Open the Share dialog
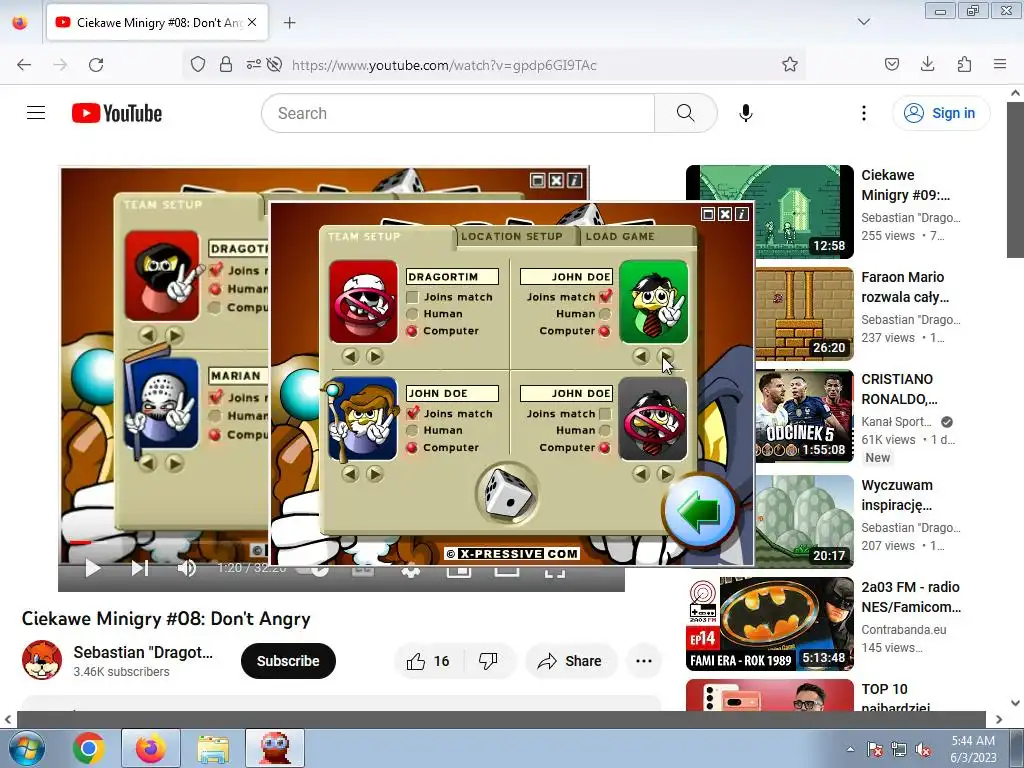This screenshot has width=1024, height=768. click(x=569, y=661)
